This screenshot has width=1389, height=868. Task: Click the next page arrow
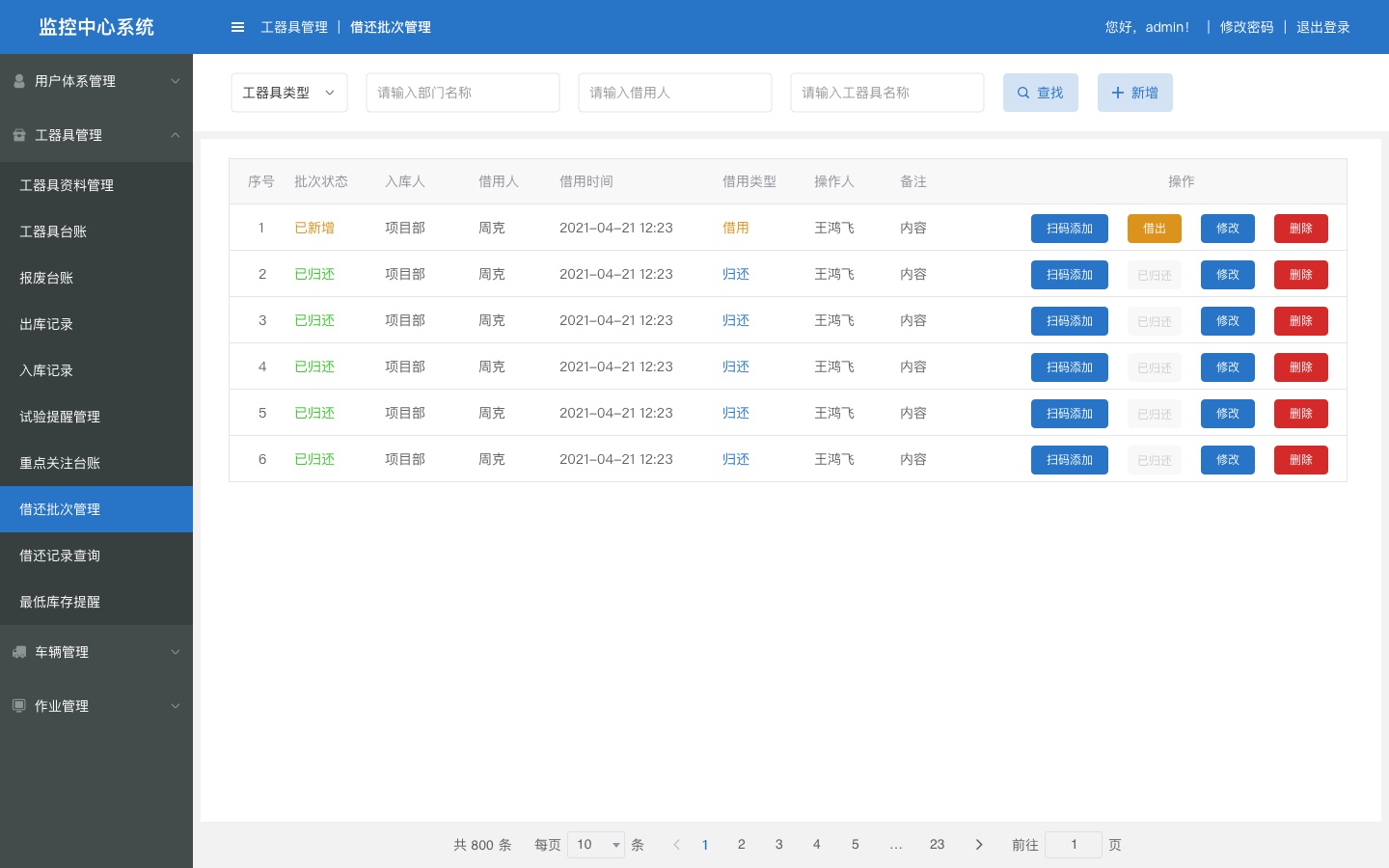point(979,845)
